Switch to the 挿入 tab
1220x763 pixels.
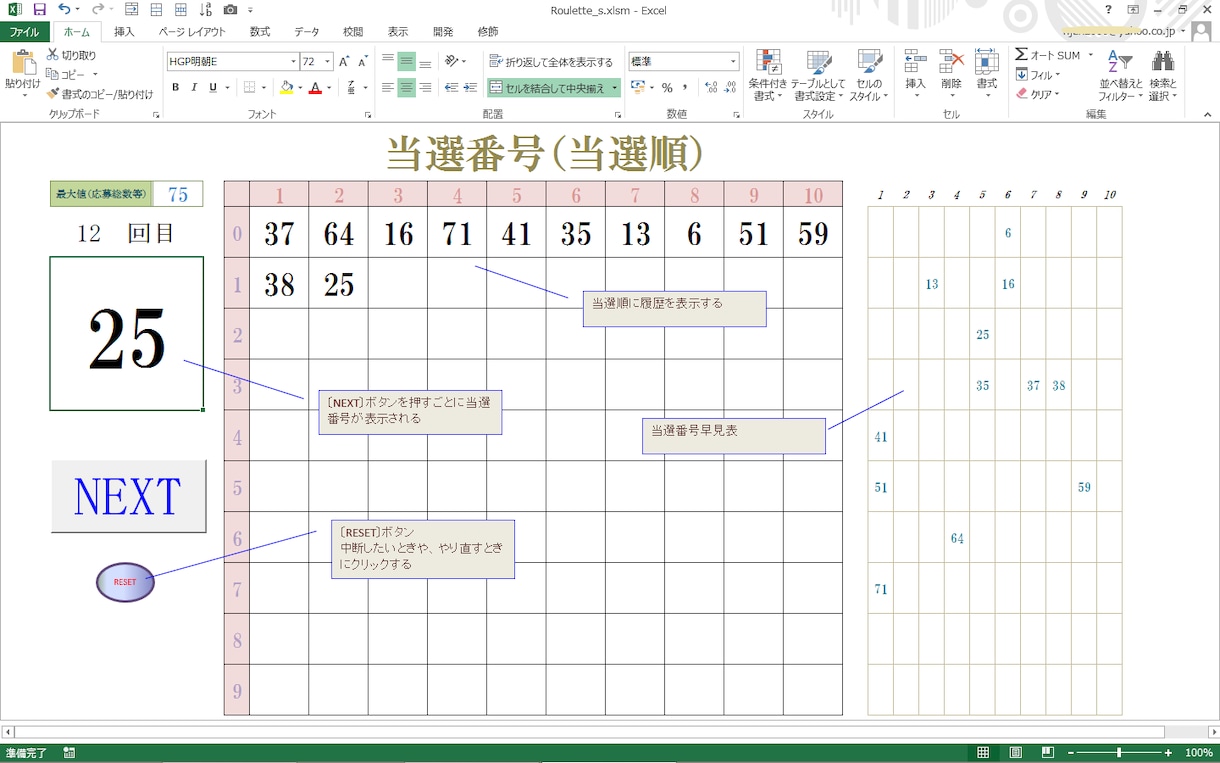pyautogui.click(x=124, y=32)
